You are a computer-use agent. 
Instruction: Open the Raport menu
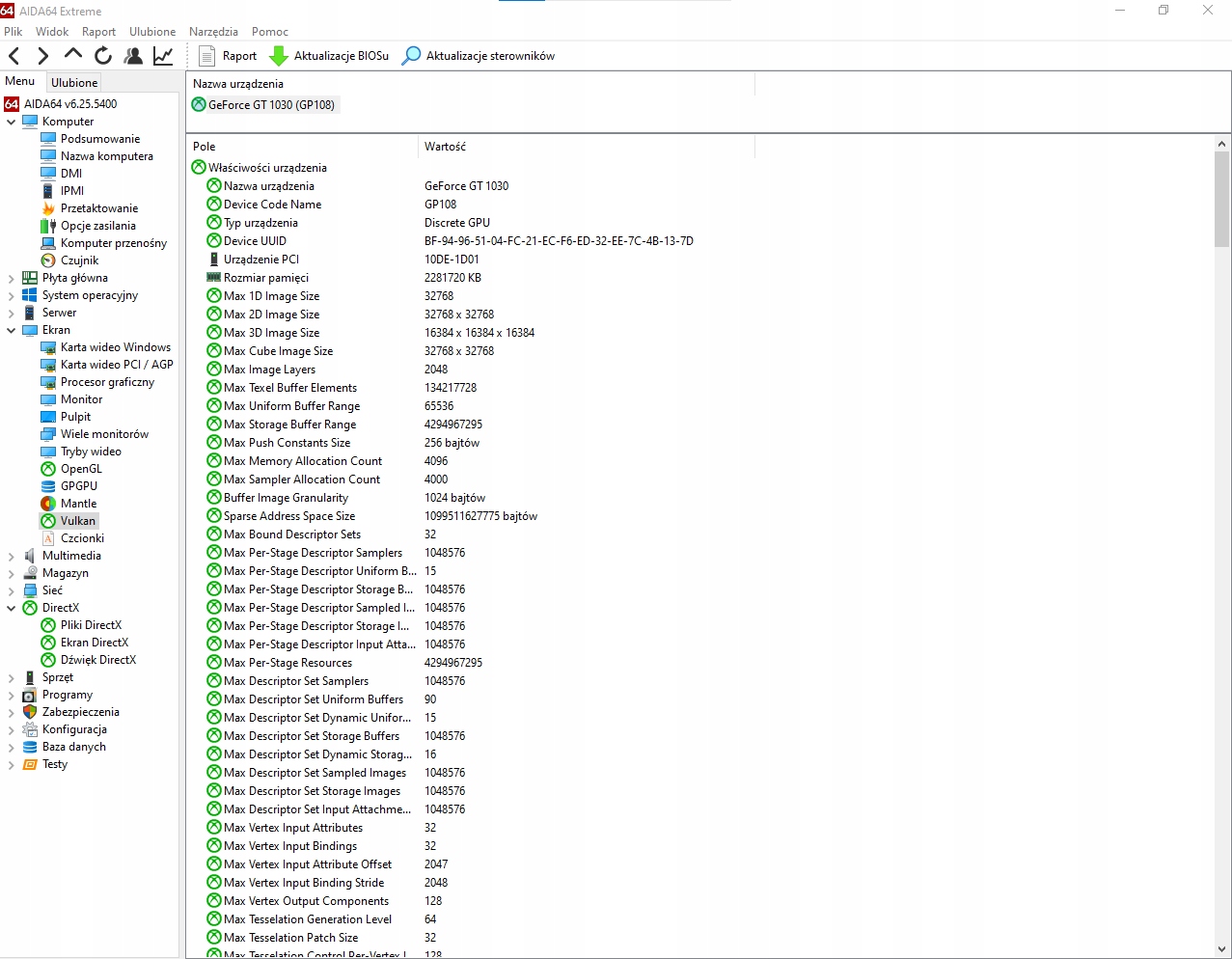click(98, 32)
